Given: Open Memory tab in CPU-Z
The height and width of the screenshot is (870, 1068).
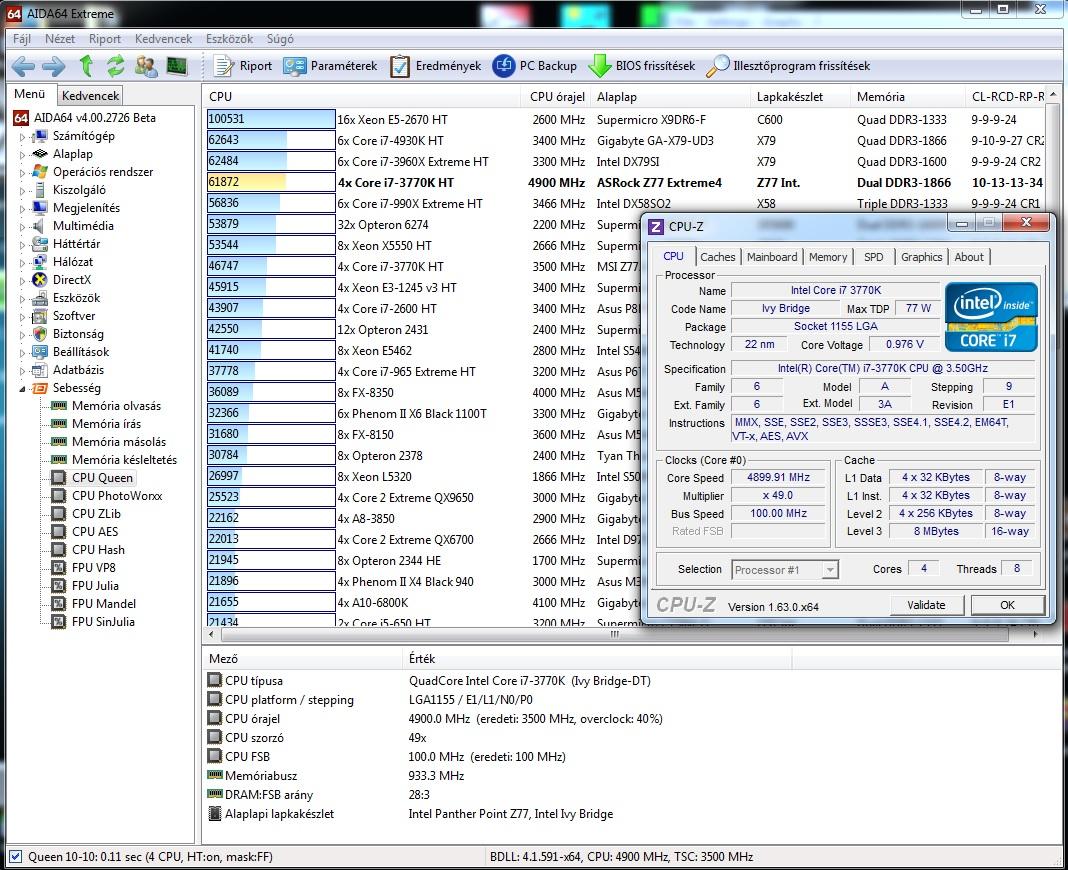Looking at the screenshot, I should pyautogui.click(x=828, y=257).
